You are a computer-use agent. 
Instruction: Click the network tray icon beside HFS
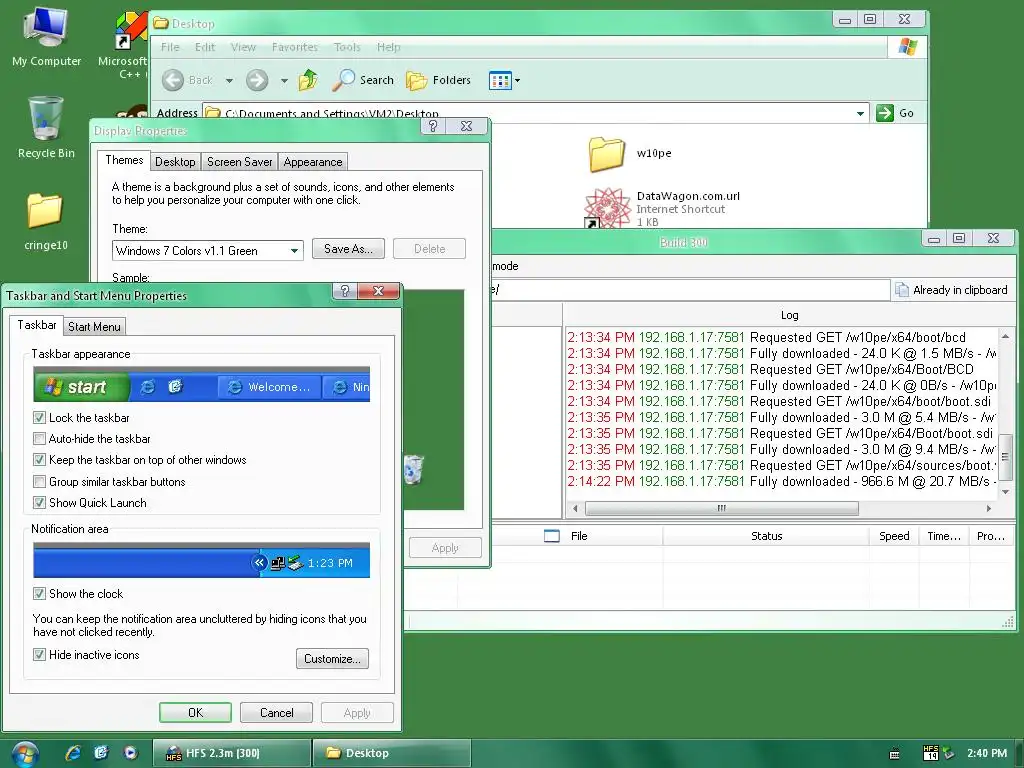948,753
